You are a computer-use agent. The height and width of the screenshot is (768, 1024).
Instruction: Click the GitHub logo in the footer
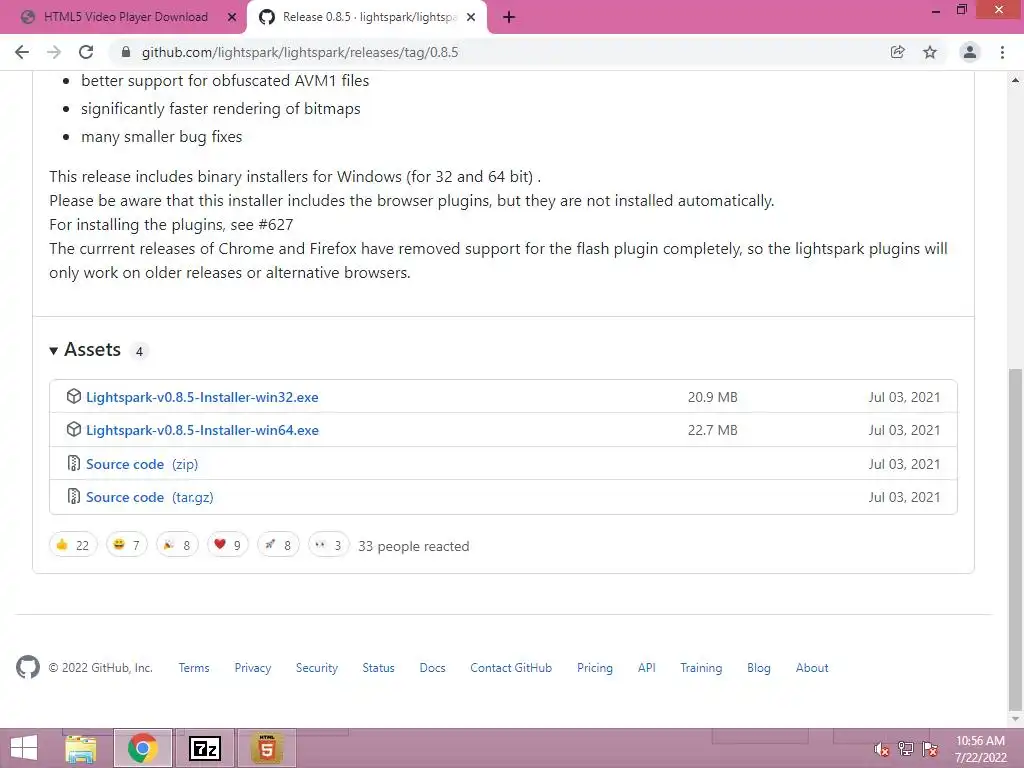27,667
